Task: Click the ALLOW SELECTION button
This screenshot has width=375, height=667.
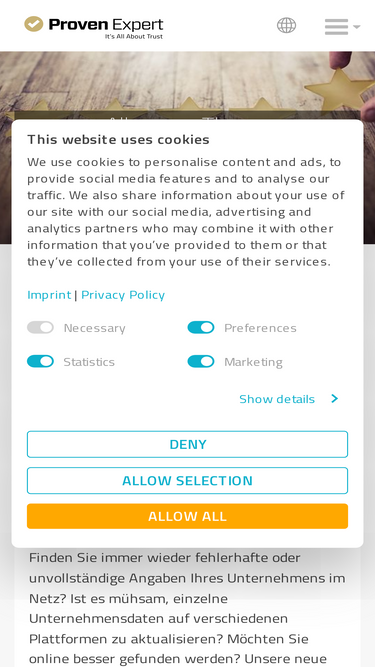Action: (188, 480)
